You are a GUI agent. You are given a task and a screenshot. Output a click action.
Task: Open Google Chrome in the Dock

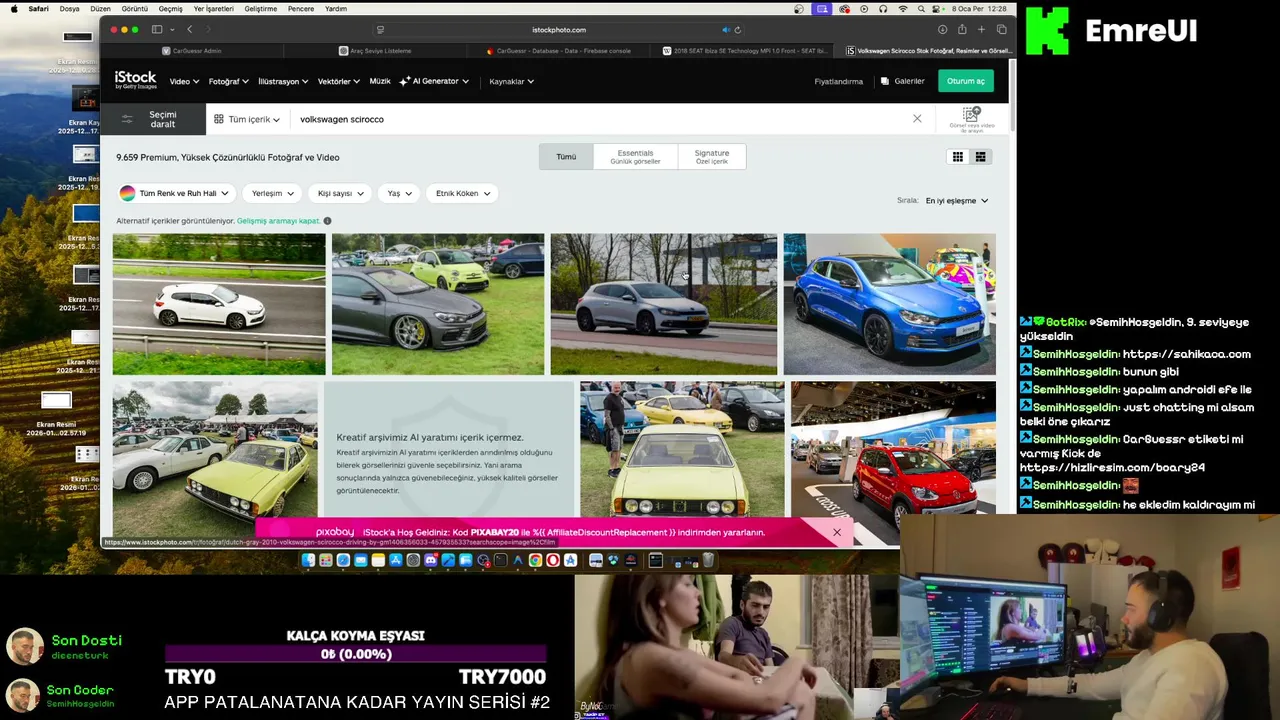(535, 560)
